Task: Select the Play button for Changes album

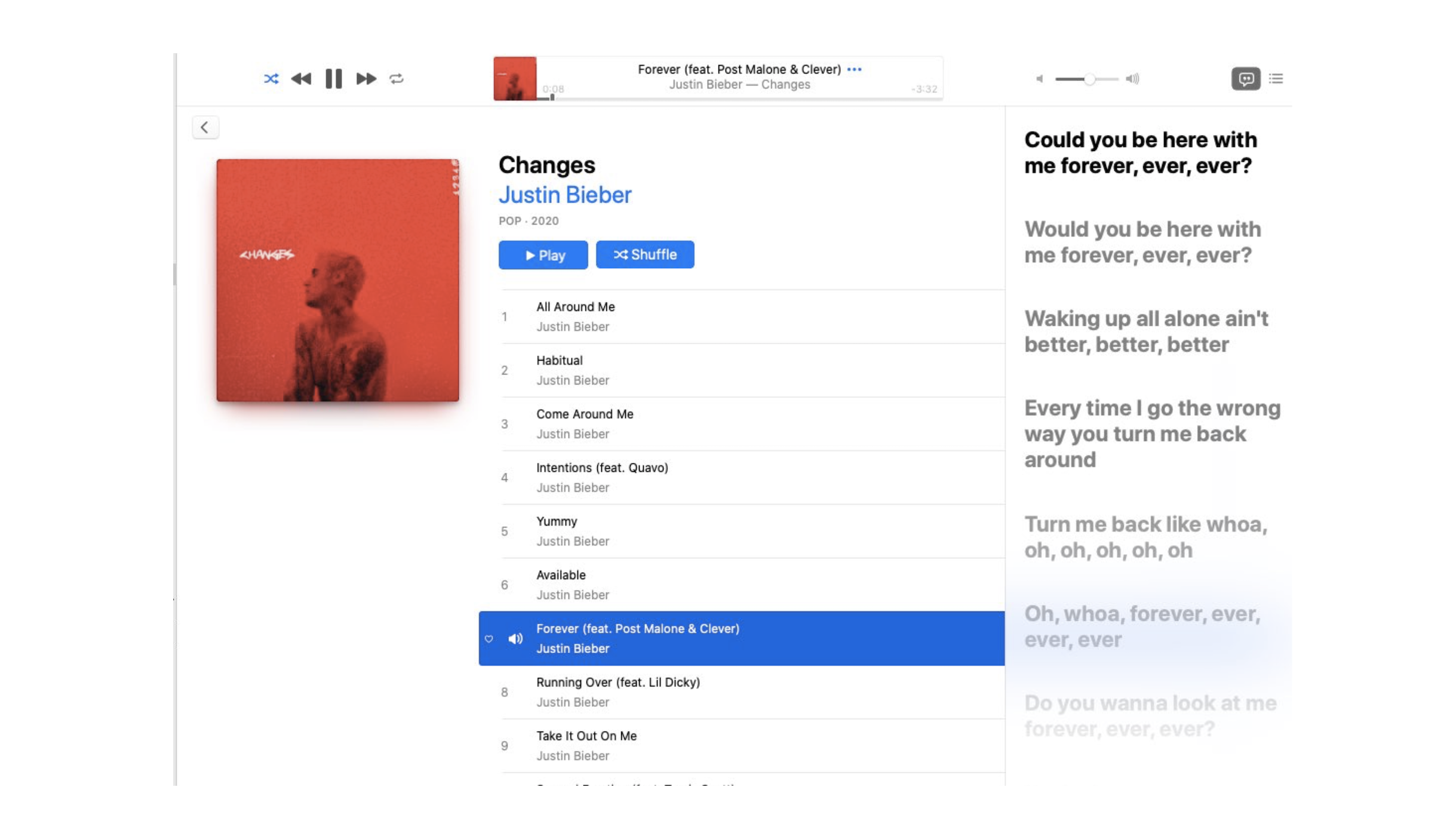Action: tap(544, 255)
